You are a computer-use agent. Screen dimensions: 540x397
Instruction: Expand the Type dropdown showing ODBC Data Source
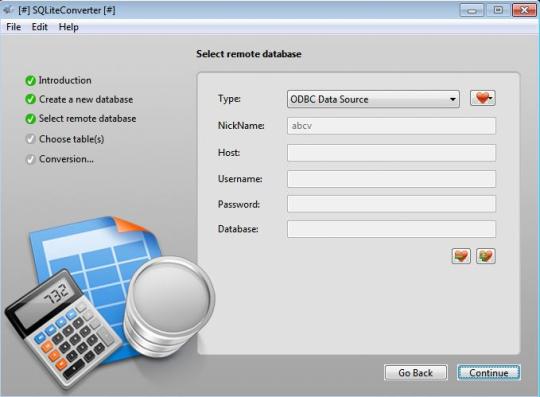[373, 99]
